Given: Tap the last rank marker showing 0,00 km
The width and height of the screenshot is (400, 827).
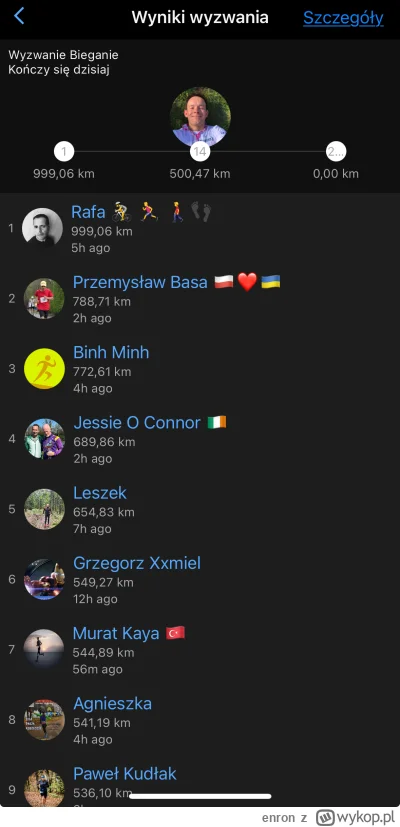Looking at the screenshot, I should coord(336,152).
